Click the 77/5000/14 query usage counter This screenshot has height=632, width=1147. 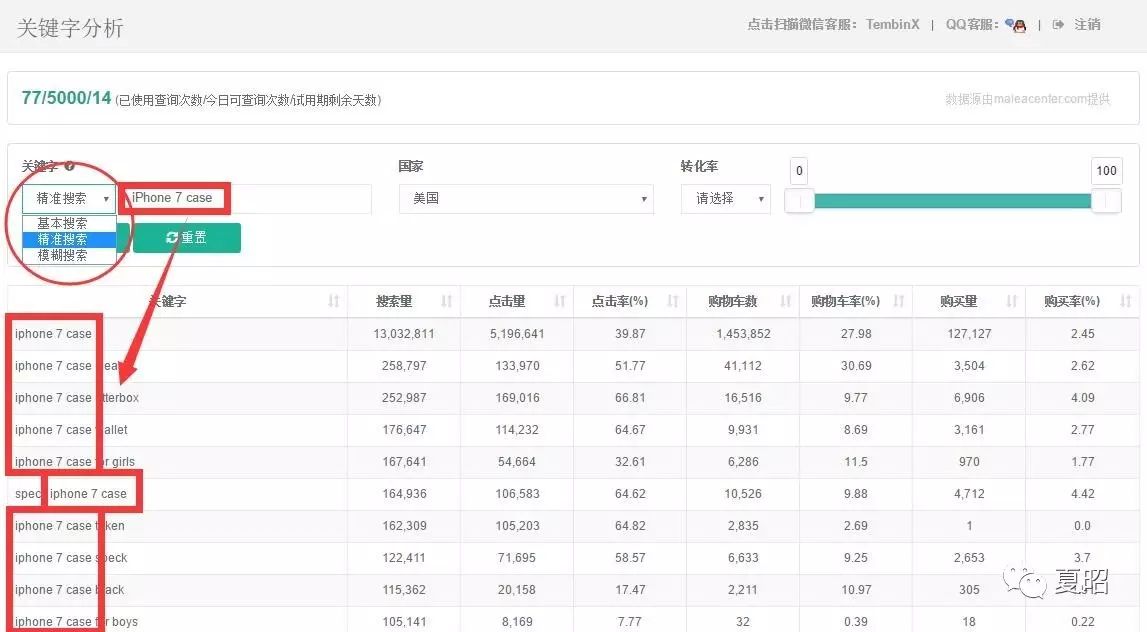coord(67,98)
